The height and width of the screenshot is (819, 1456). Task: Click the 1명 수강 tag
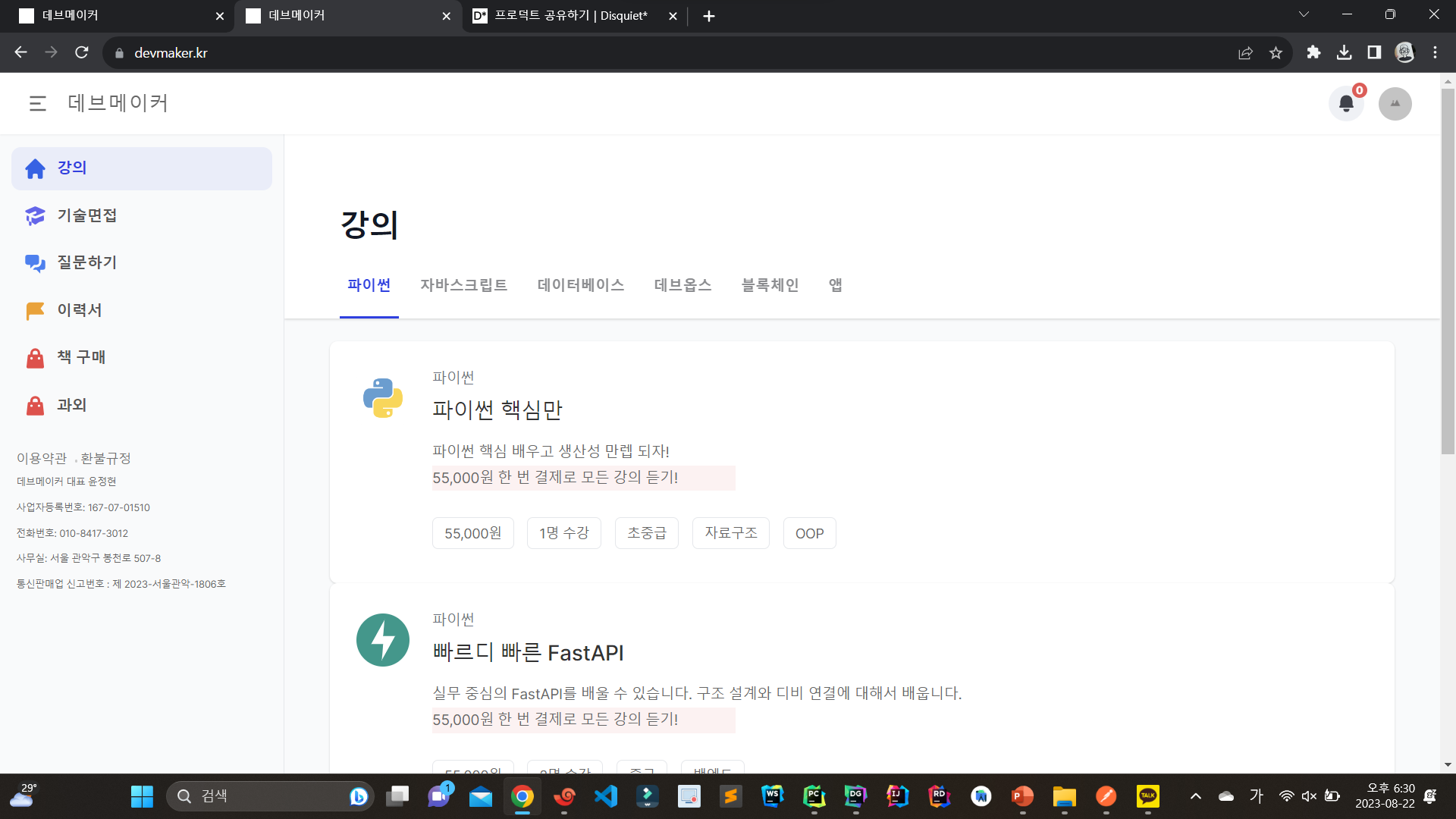pos(563,533)
